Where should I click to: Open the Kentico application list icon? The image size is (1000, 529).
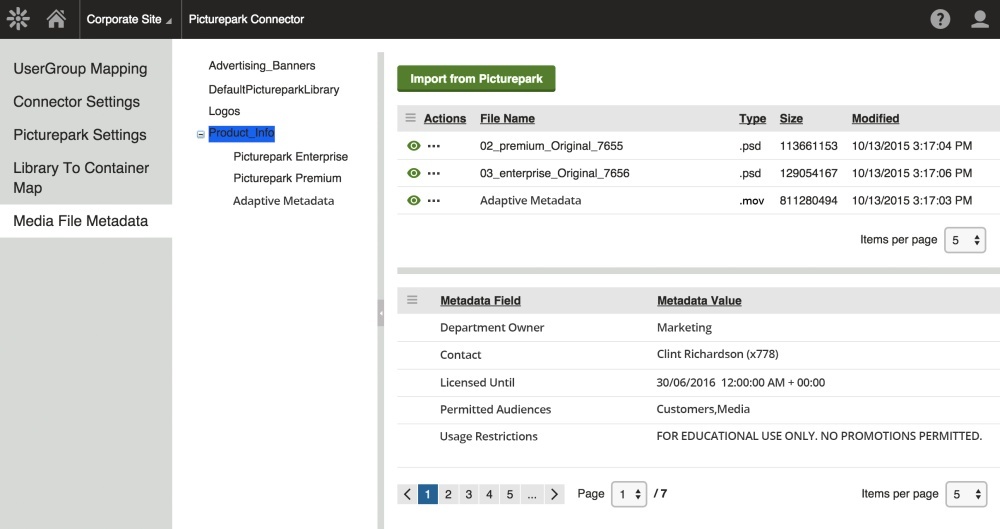point(18,19)
